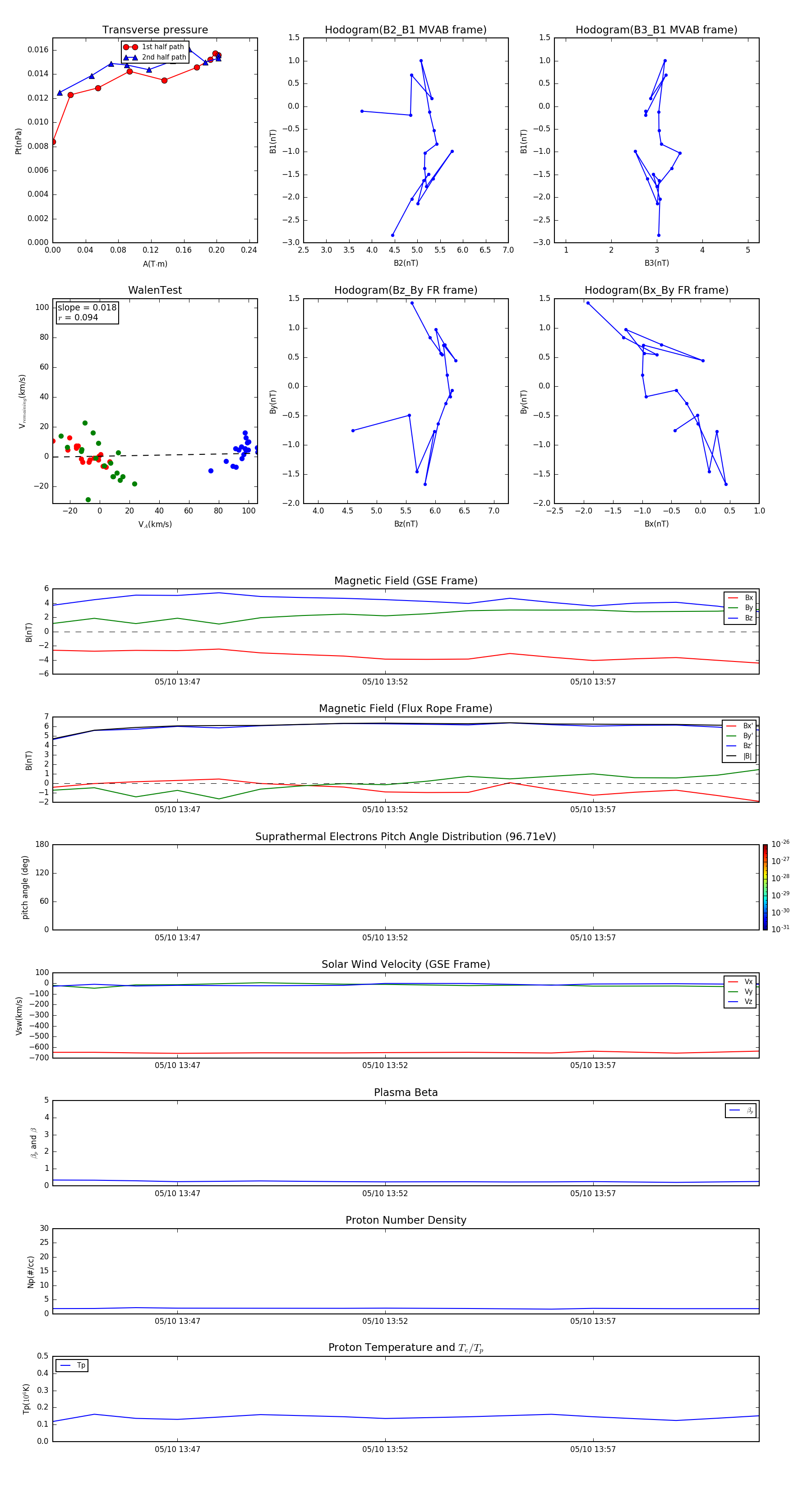Click '05/10 13:47' tick under Proton Temperature panel
The width and height of the screenshot is (812, 1489).
pyautogui.click(x=177, y=1449)
